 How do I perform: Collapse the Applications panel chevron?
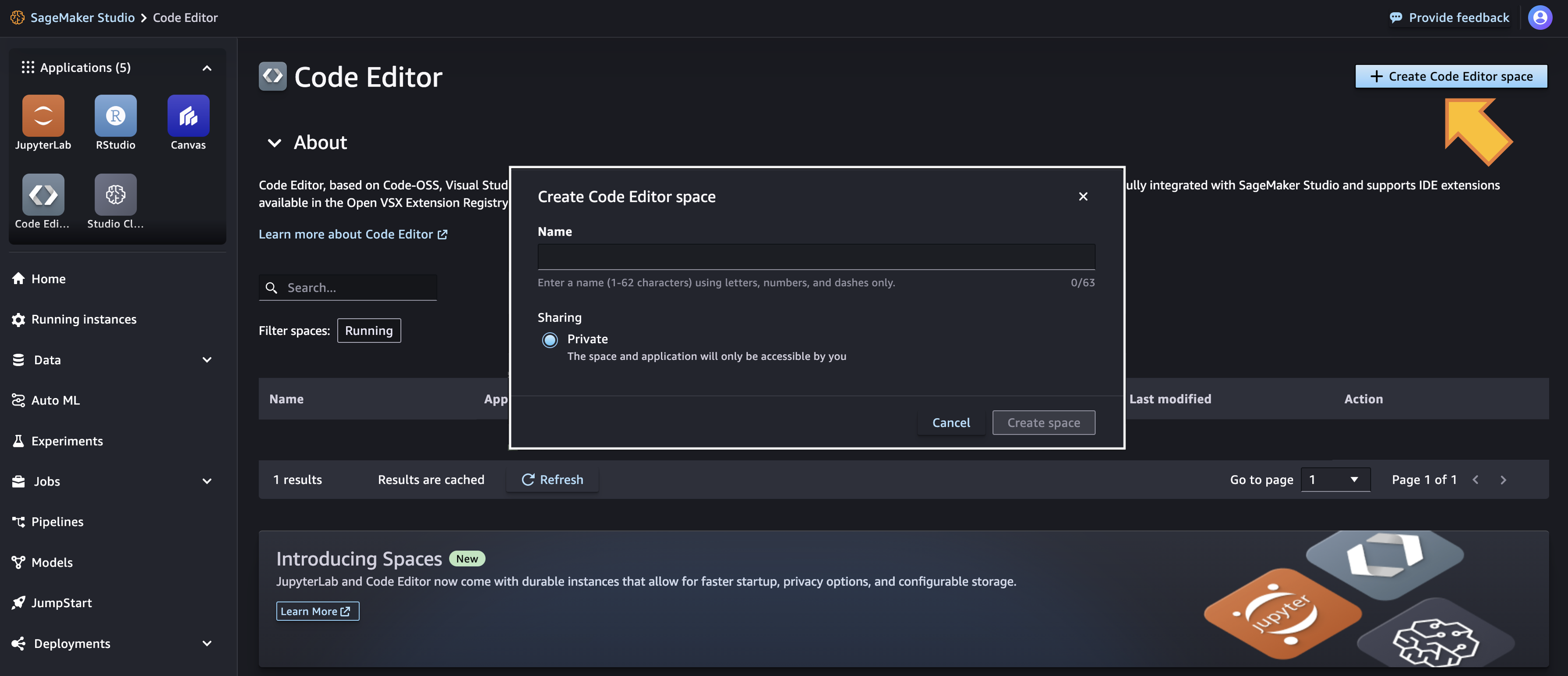click(x=207, y=67)
